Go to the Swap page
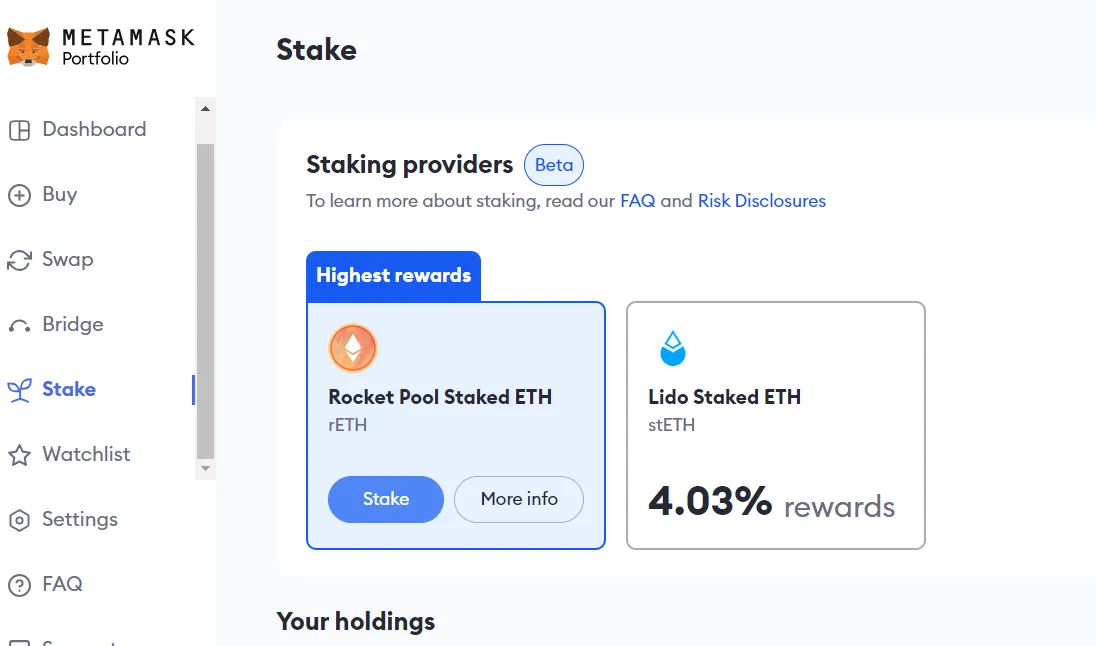 tap(67, 259)
